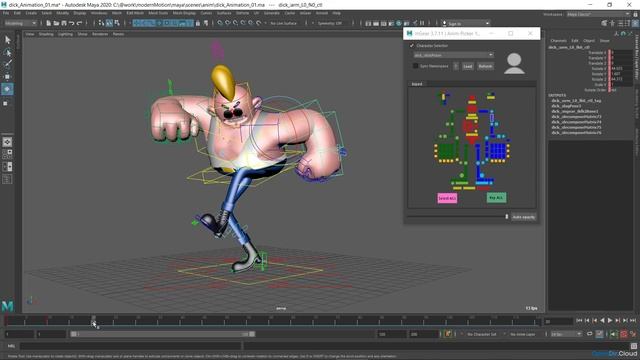This screenshot has height=360, width=640.
Task: Click the single-pane layout icon in left sidebar
Action: 7,142
